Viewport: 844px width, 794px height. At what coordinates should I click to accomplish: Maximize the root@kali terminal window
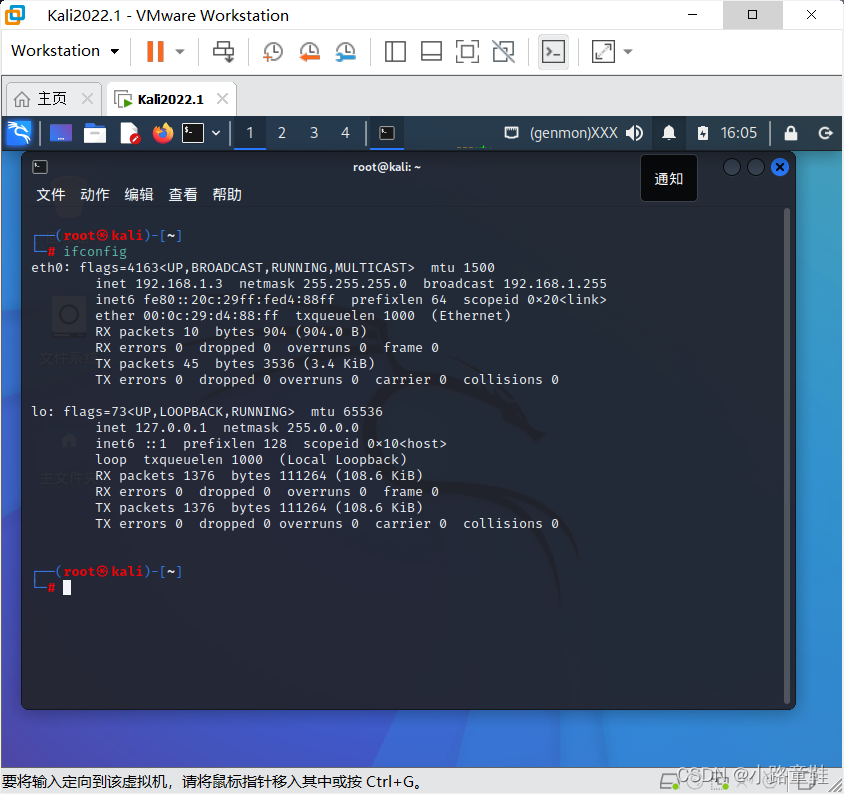tap(756, 167)
